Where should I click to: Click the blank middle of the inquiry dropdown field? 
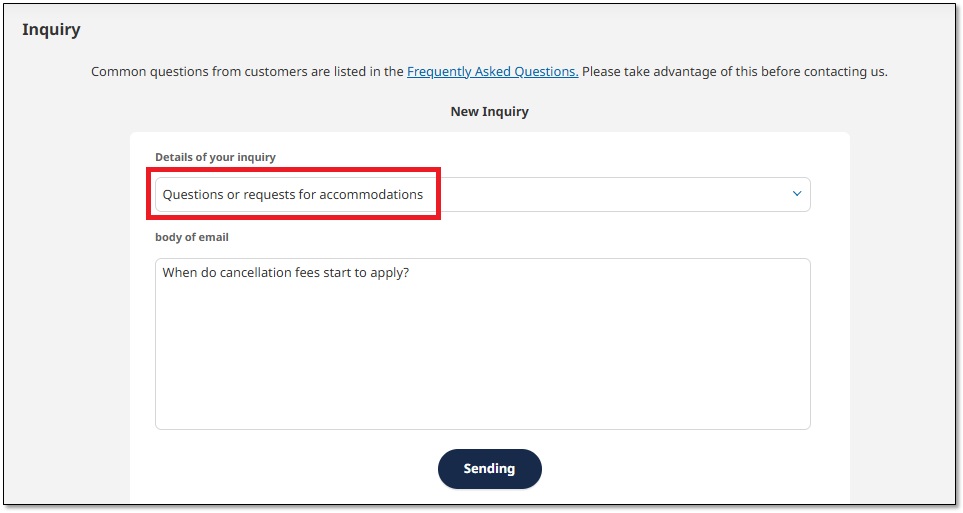point(600,195)
